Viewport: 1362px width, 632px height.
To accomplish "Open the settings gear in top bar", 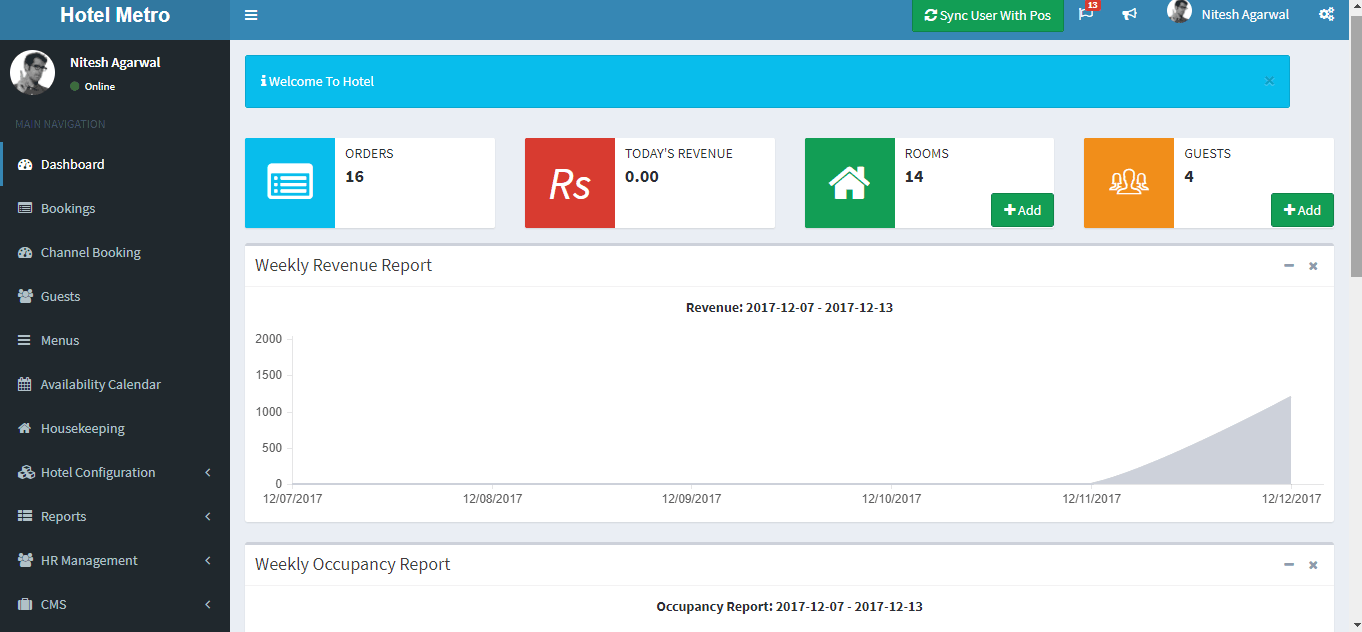I will click(1327, 15).
